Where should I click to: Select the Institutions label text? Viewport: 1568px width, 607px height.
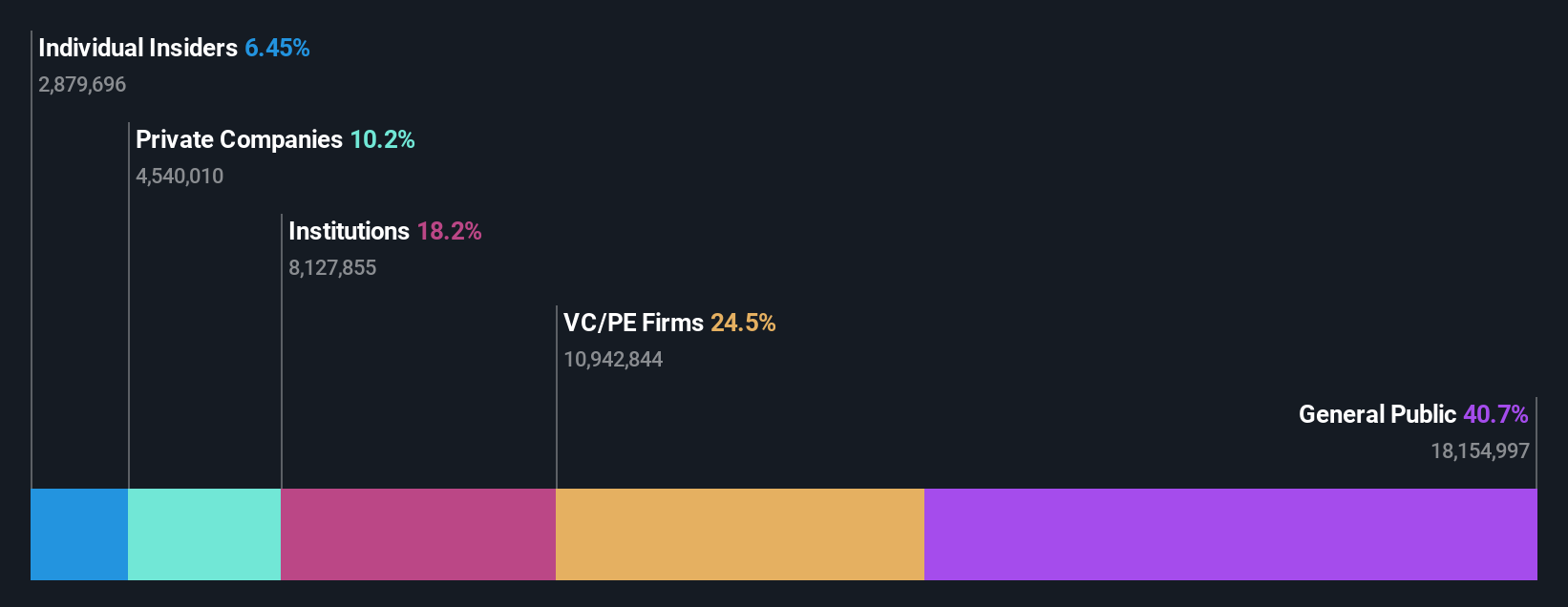tap(349, 231)
